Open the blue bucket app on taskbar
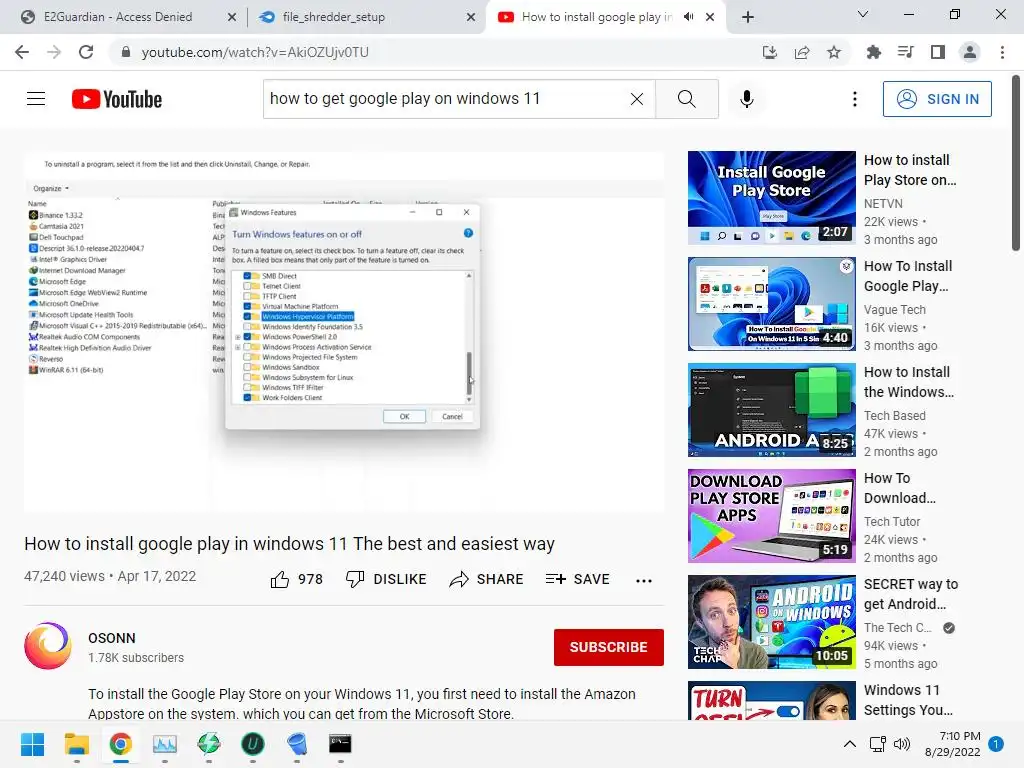Viewport: 1024px width, 768px height. click(296, 744)
